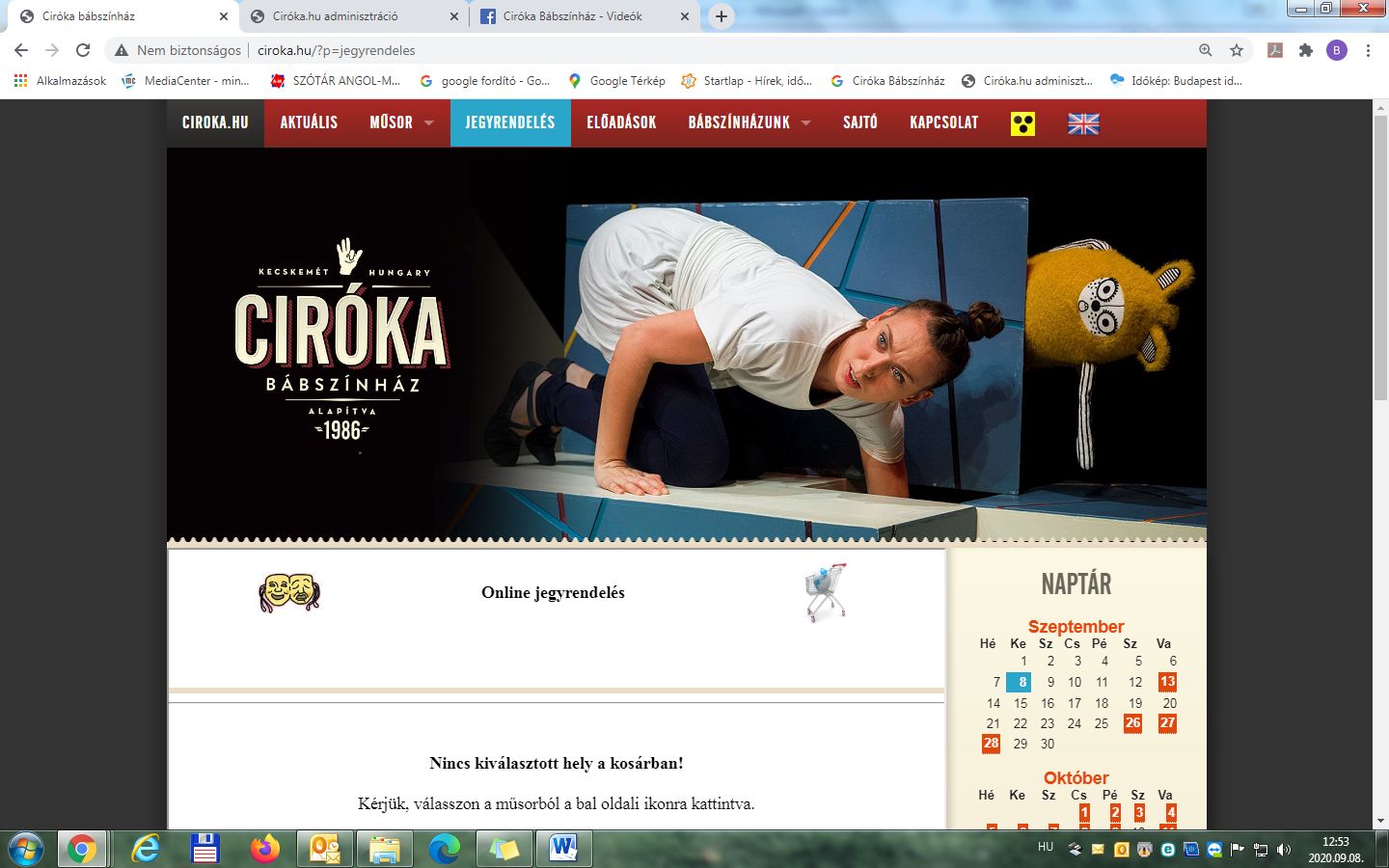Switch to the low-vision accessible version icon
The width and height of the screenshot is (1389, 868).
click(1022, 123)
